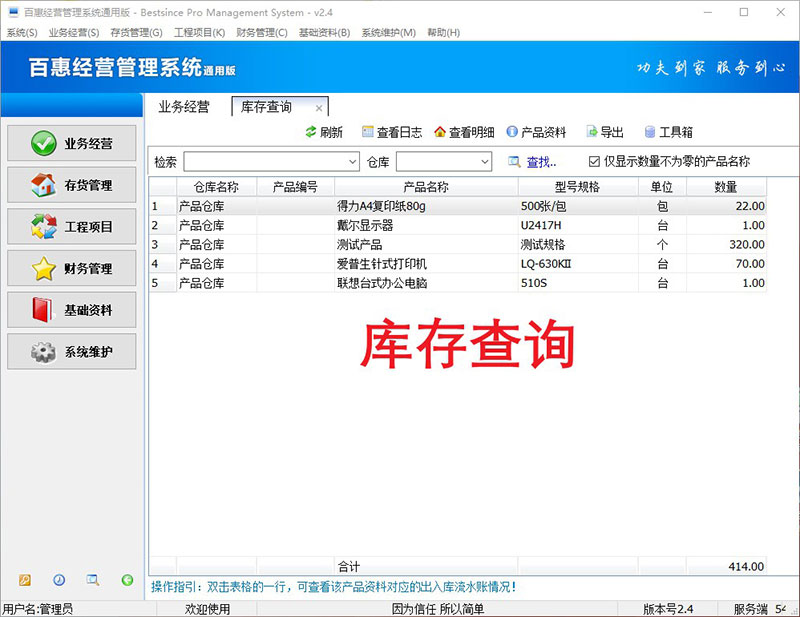Image resolution: width=800 pixels, height=617 pixels.
Task: Open the 系统(S) menu
Action: pos(22,33)
